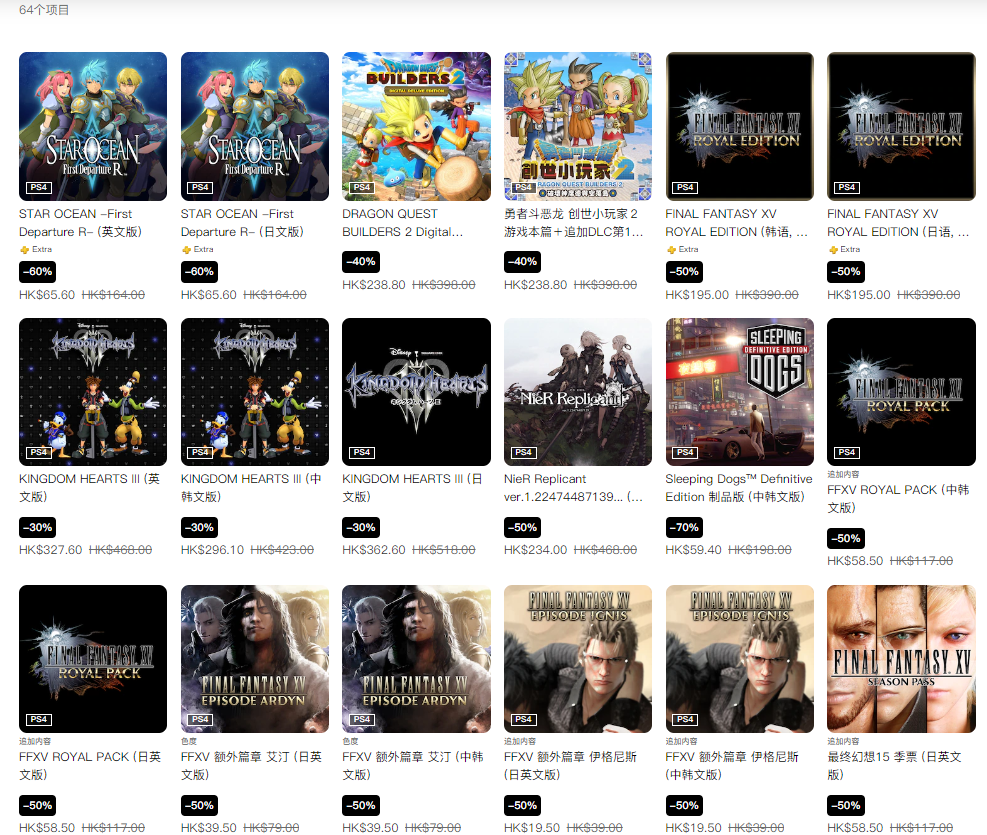Click the PS4 badge on the Sleeping Dogs cover

tap(685, 452)
